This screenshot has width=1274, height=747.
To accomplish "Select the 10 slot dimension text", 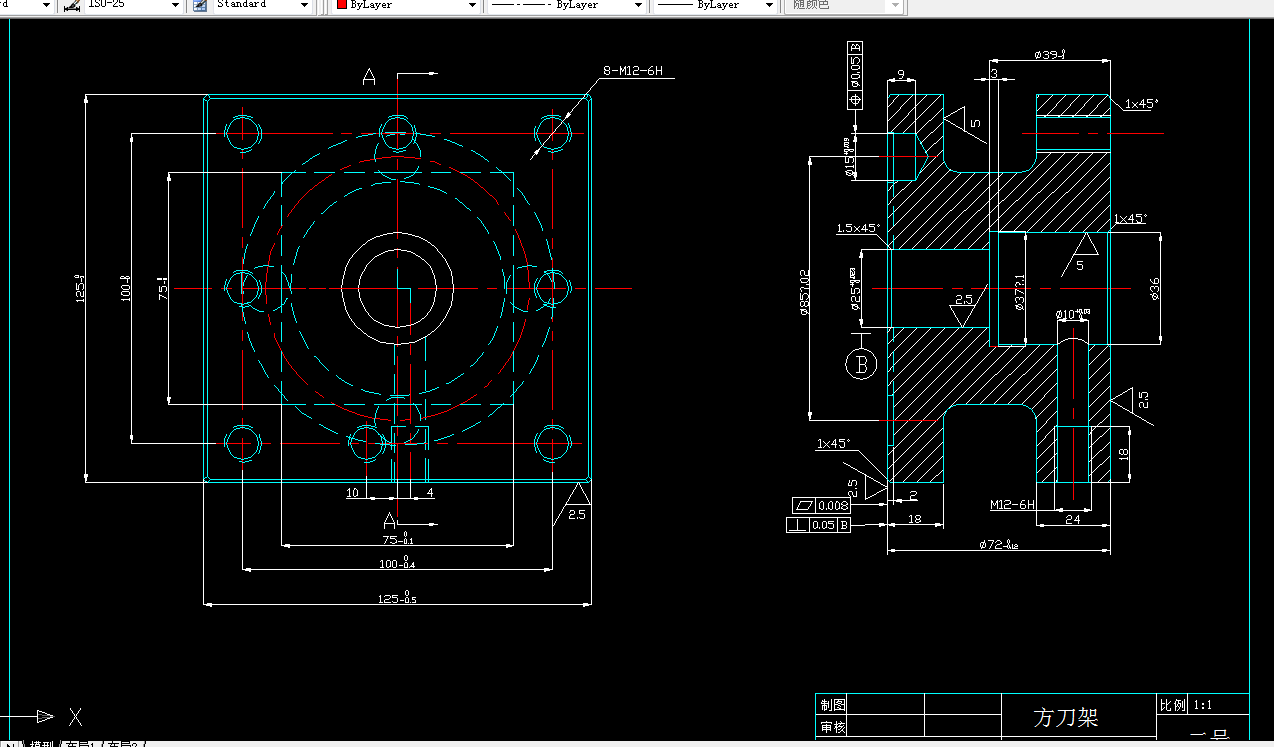I will 352,493.
